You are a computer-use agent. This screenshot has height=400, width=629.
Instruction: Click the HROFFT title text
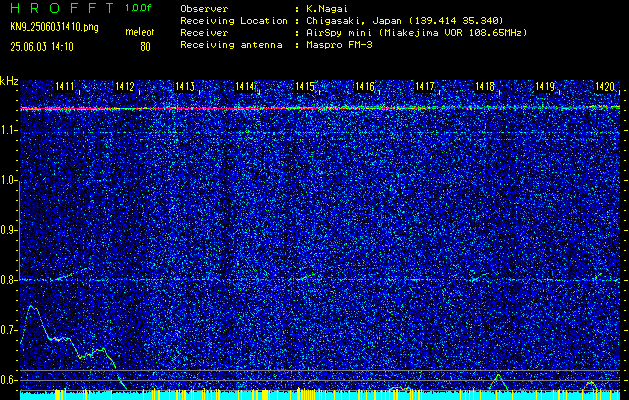62,8
